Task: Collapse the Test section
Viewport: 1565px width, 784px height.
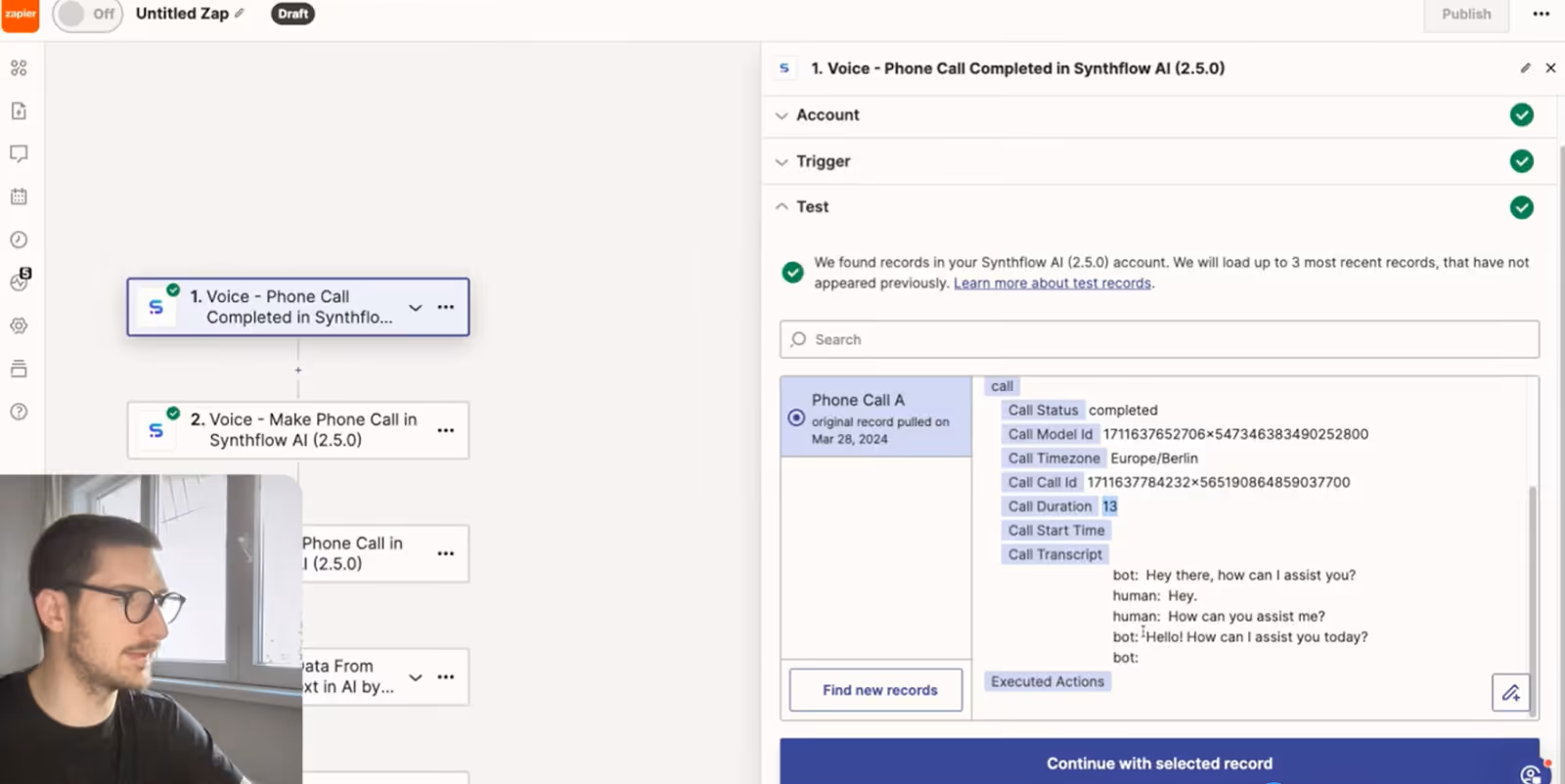Action: (1159, 207)
